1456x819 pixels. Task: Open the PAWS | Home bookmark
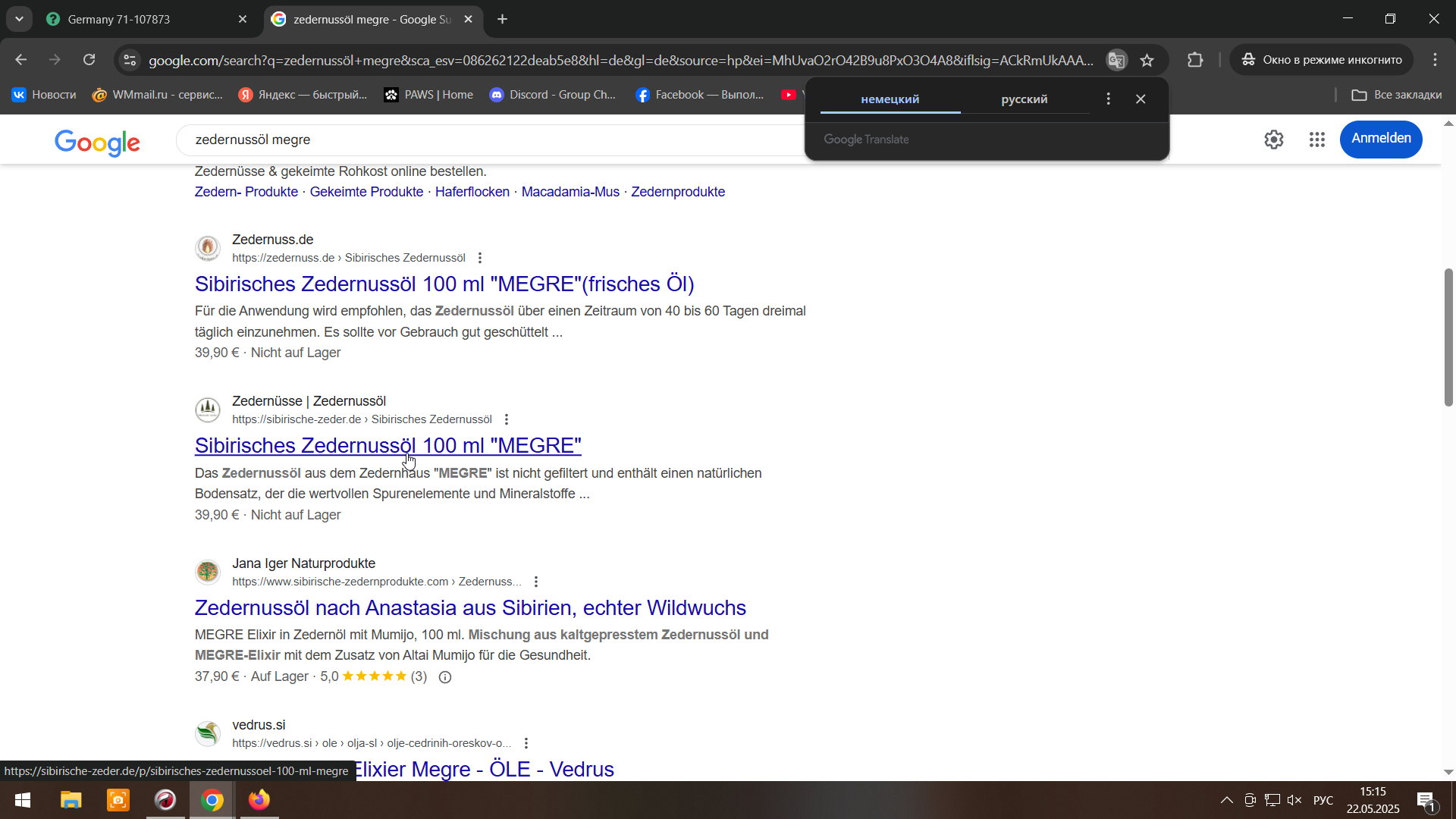point(429,95)
